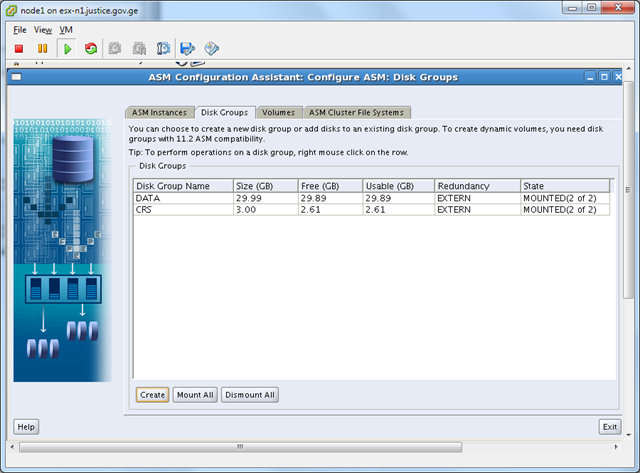Click the red Power Off button
This screenshot has width=640, height=473.
[x=19, y=48]
